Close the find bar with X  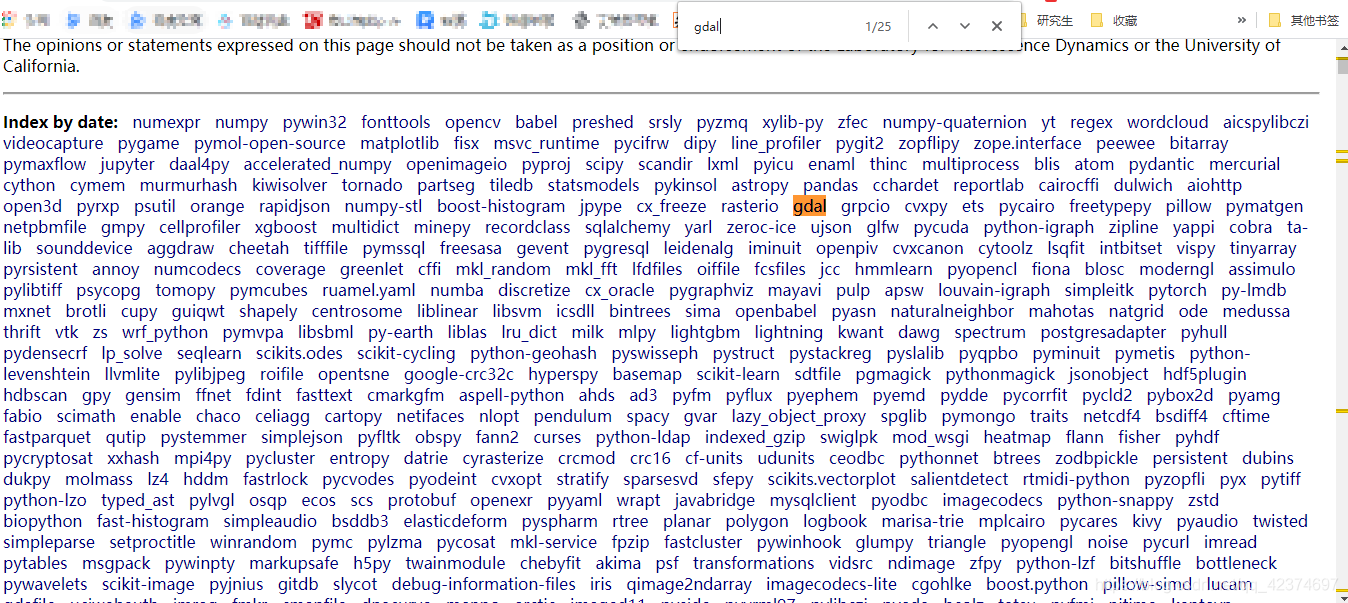[x=997, y=26]
